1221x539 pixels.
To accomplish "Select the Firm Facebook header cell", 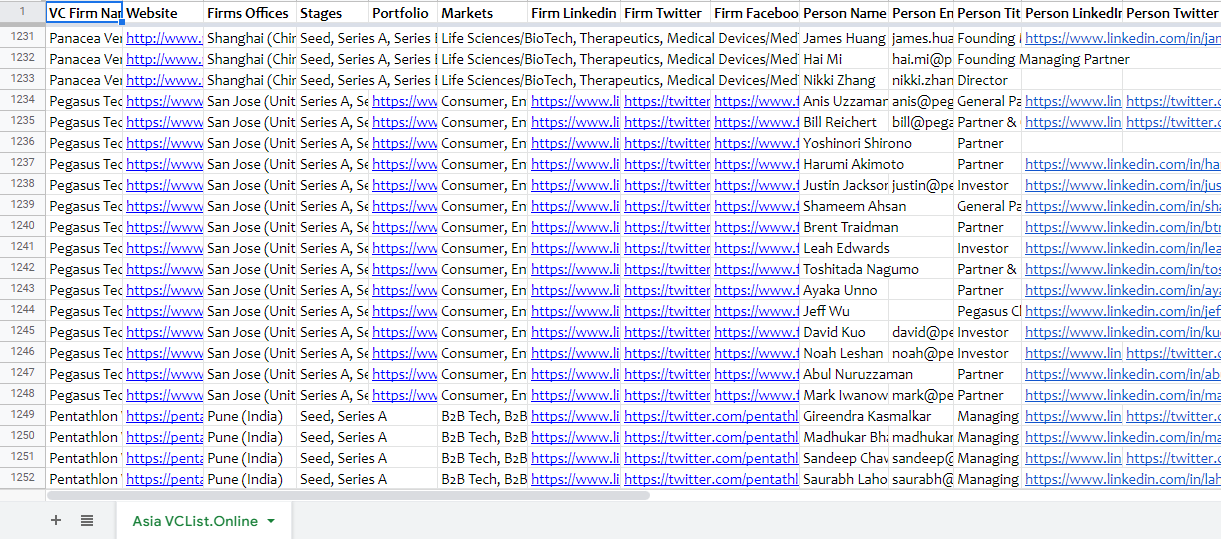I will click(x=756, y=13).
